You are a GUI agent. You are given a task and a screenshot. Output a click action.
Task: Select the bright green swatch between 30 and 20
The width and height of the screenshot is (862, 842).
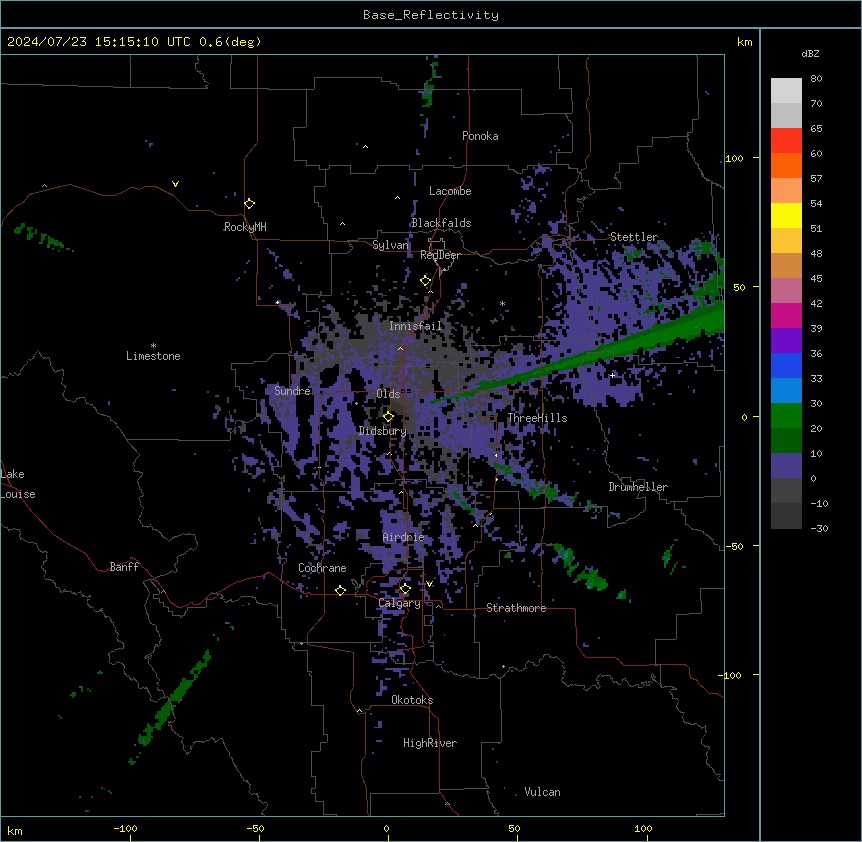point(786,416)
